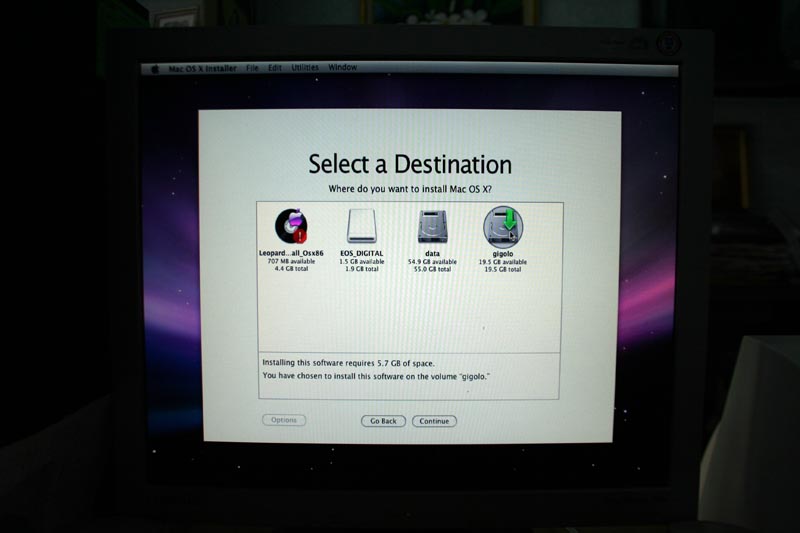
Task: Click the "19.5 GB total" text
Action: point(503,270)
